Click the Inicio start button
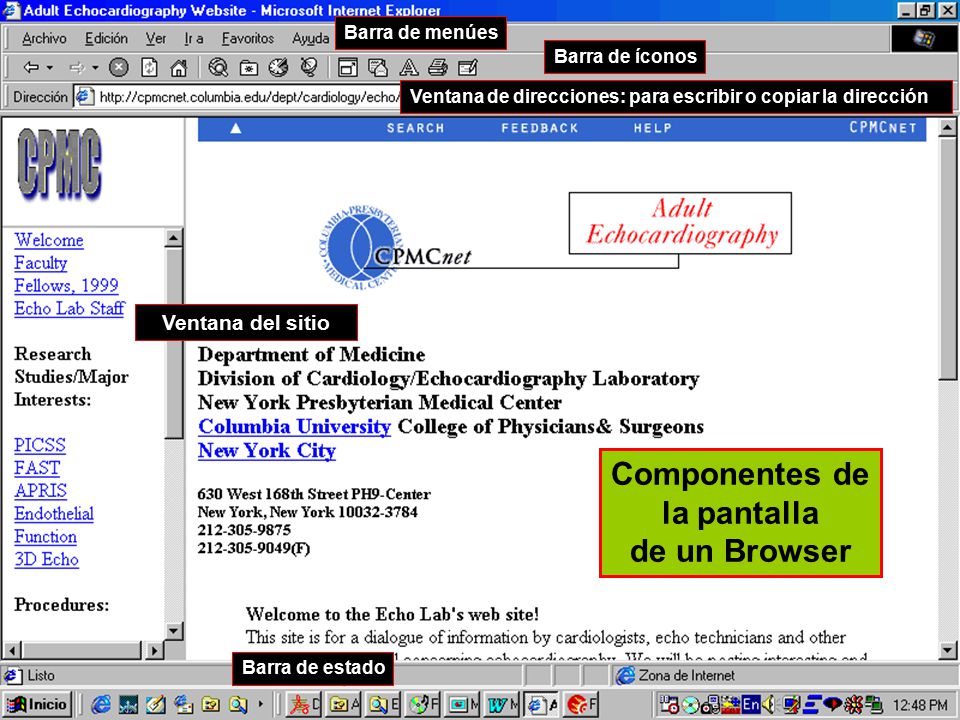 pos(38,705)
